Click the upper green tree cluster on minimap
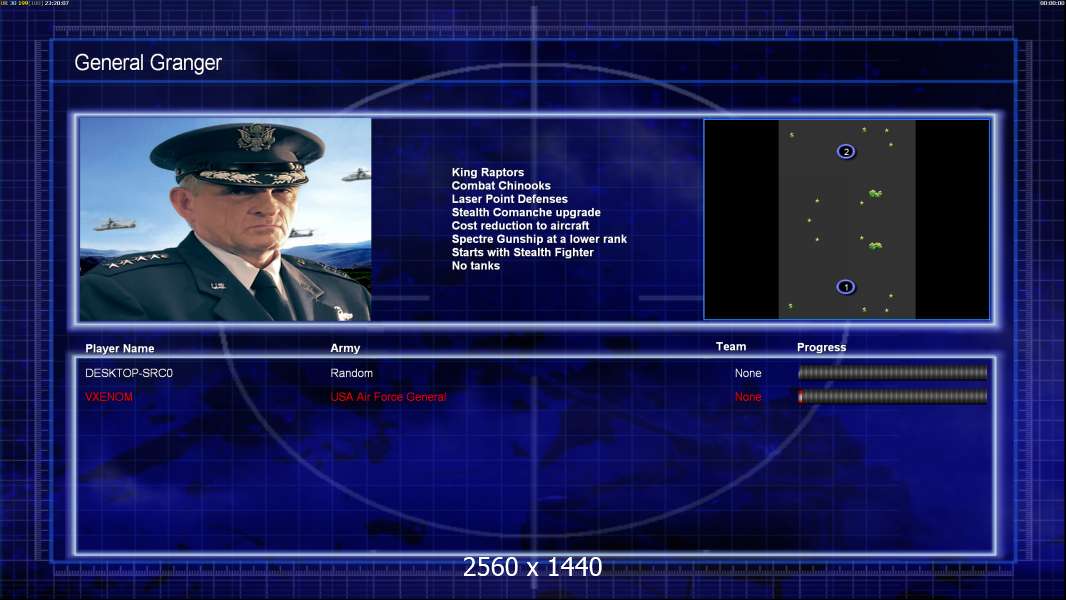 tap(875, 194)
